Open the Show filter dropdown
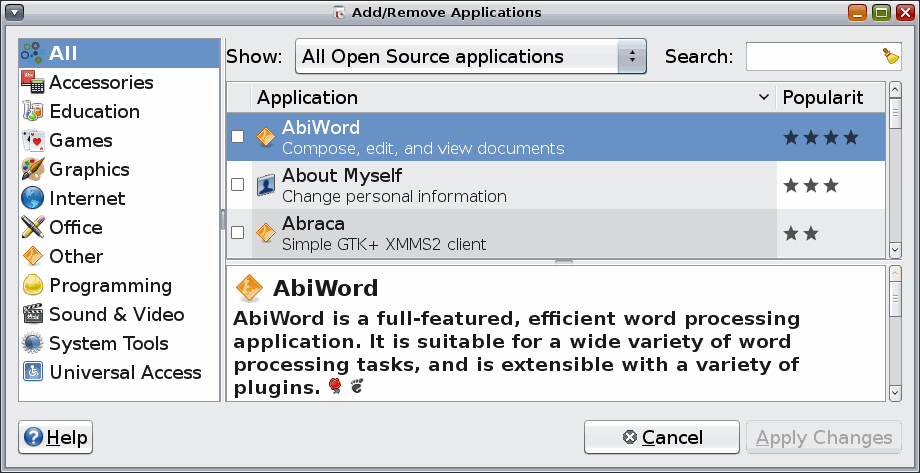 pyautogui.click(x=471, y=57)
